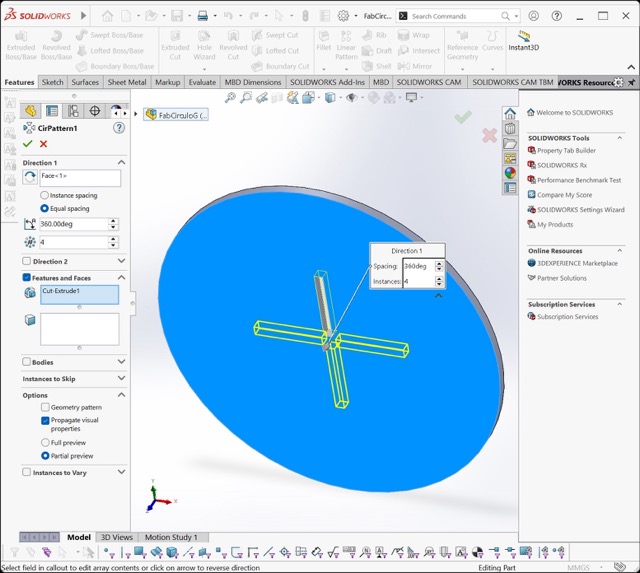This screenshot has height=573, width=640.
Task: Expand Instances to Skip section
Action: 121,378
